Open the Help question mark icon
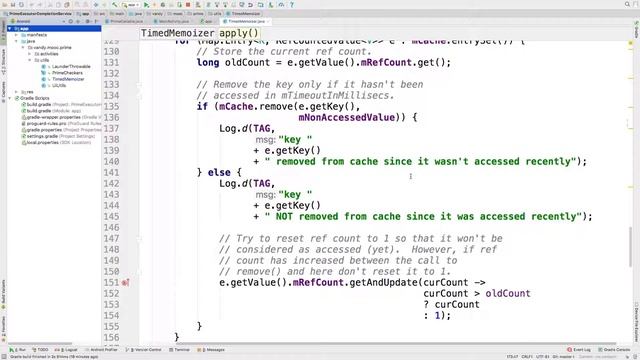The width and height of the screenshot is (640, 360). coord(291,5)
